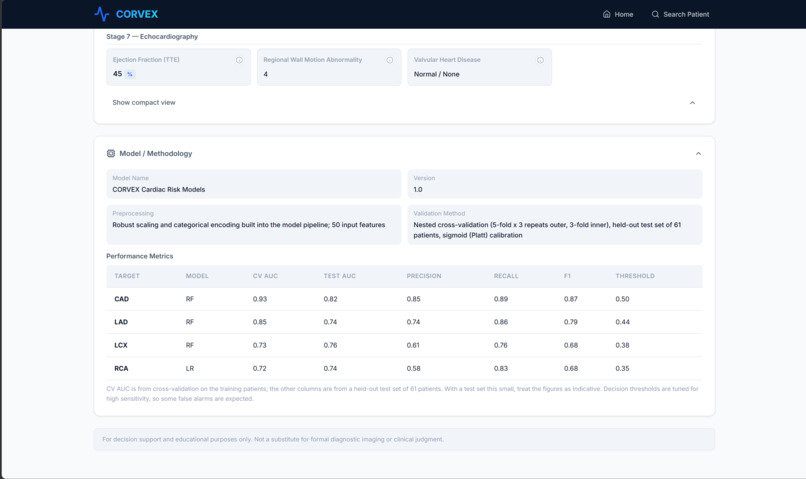
Task: Click the TARGET column header
Action: coord(127,276)
